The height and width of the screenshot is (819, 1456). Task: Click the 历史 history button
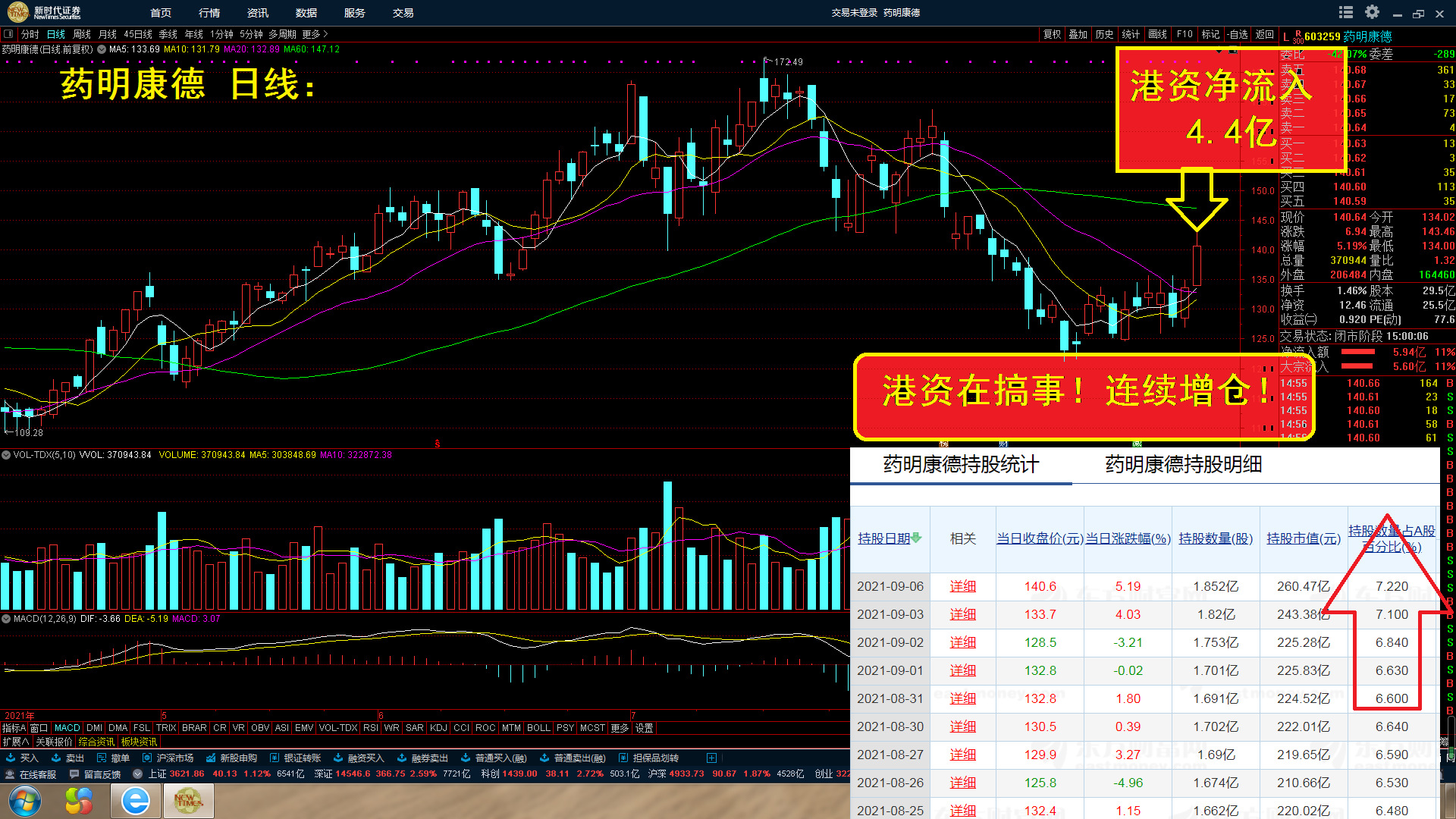tap(1104, 34)
